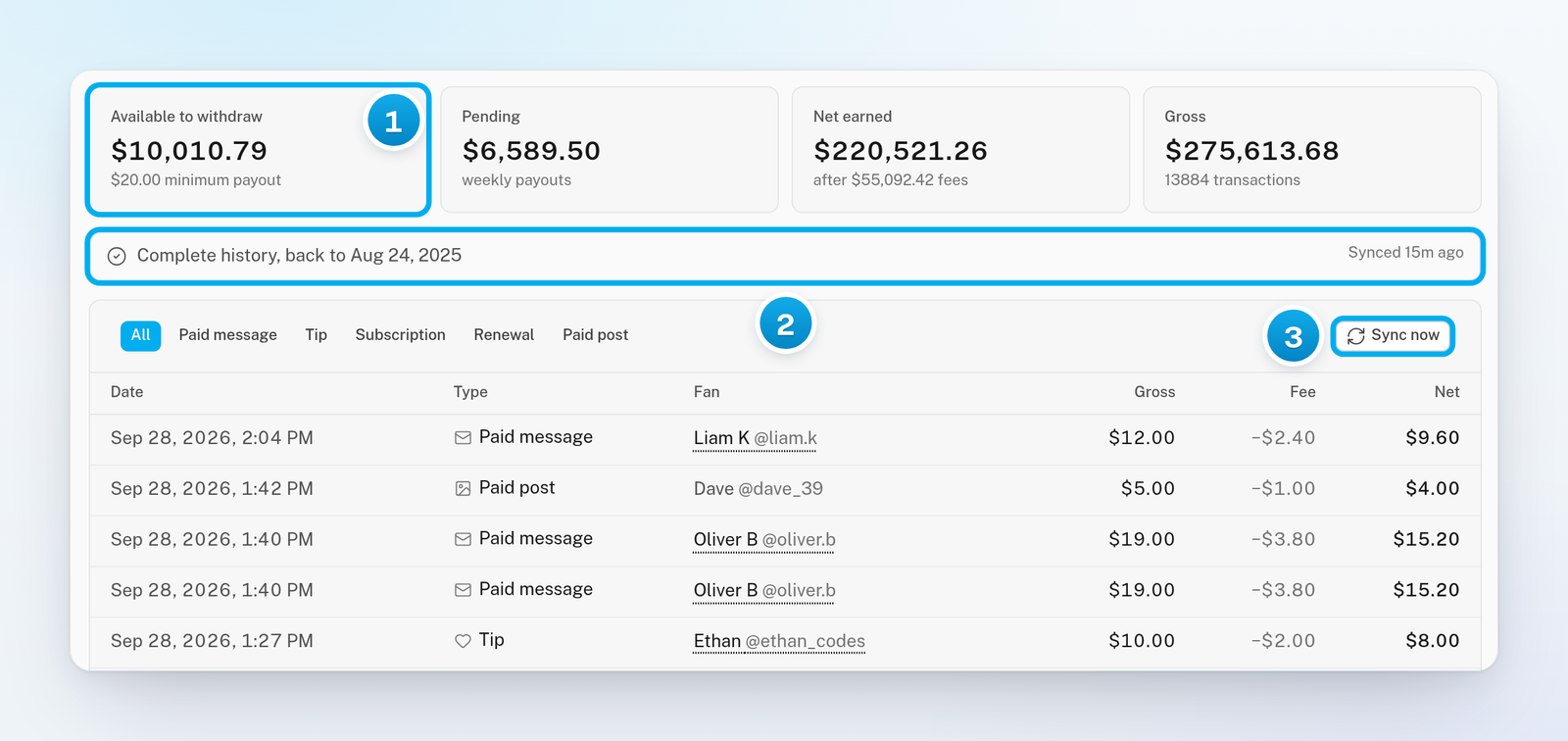The height and width of the screenshot is (741, 1568).
Task: Click the Type column header
Action: (x=470, y=392)
